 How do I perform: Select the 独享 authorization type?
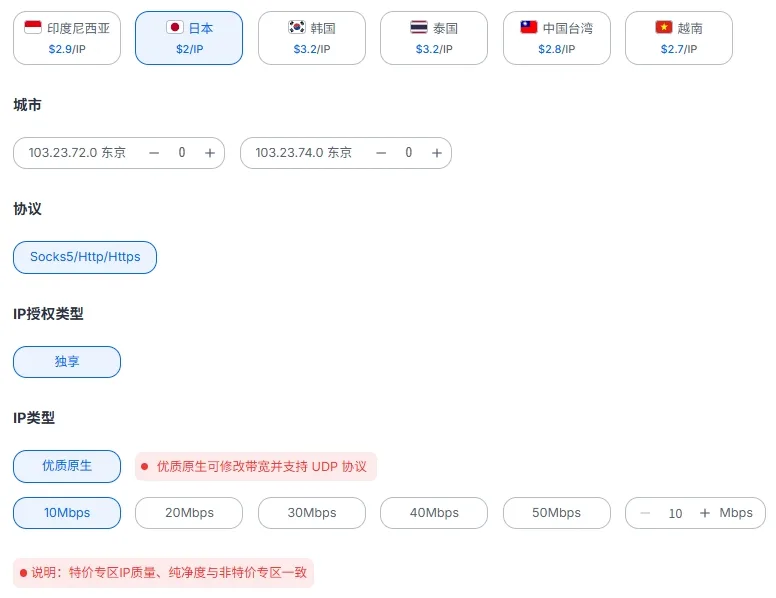point(67,362)
